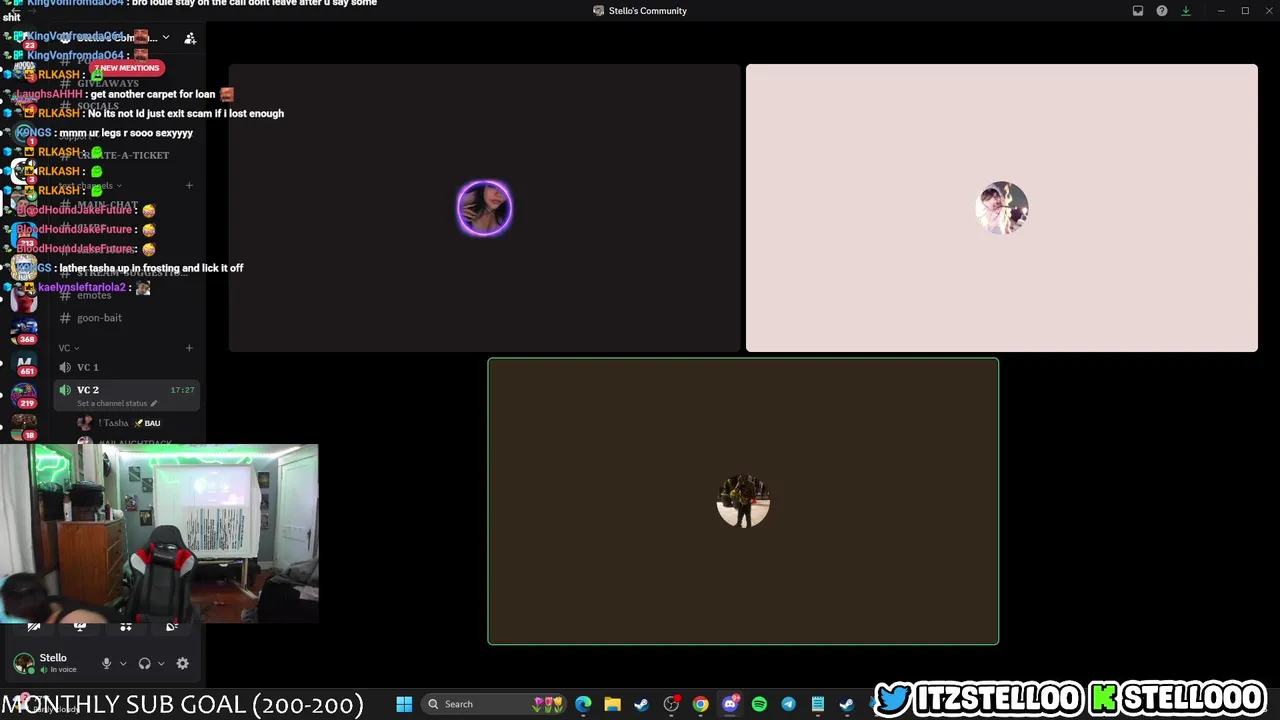Open Notepad from taskbar

(x=818, y=704)
